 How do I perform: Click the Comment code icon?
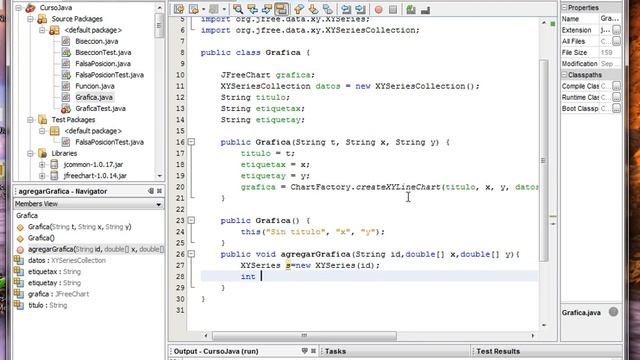point(411,9)
